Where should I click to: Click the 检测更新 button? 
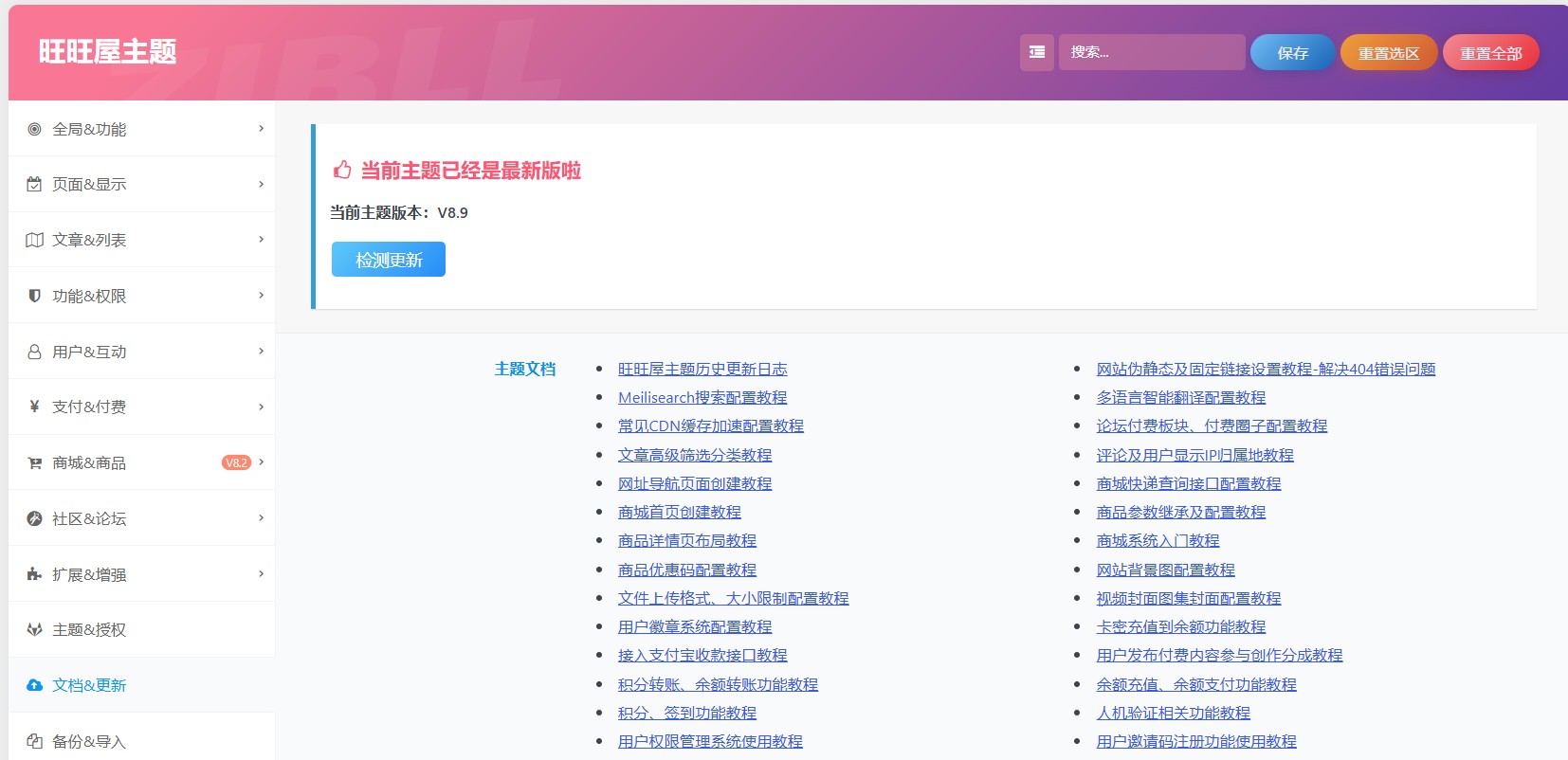point(389,260)
